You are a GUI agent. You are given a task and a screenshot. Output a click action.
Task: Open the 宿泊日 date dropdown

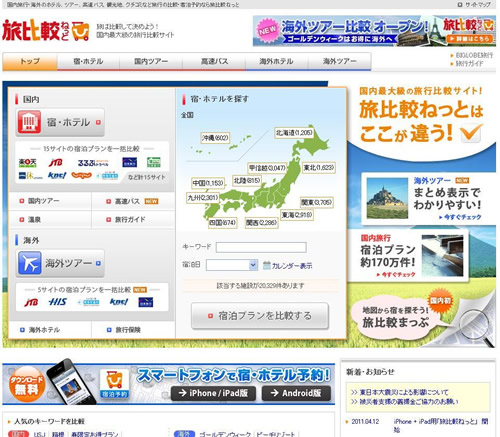click(x=232, y=265)
